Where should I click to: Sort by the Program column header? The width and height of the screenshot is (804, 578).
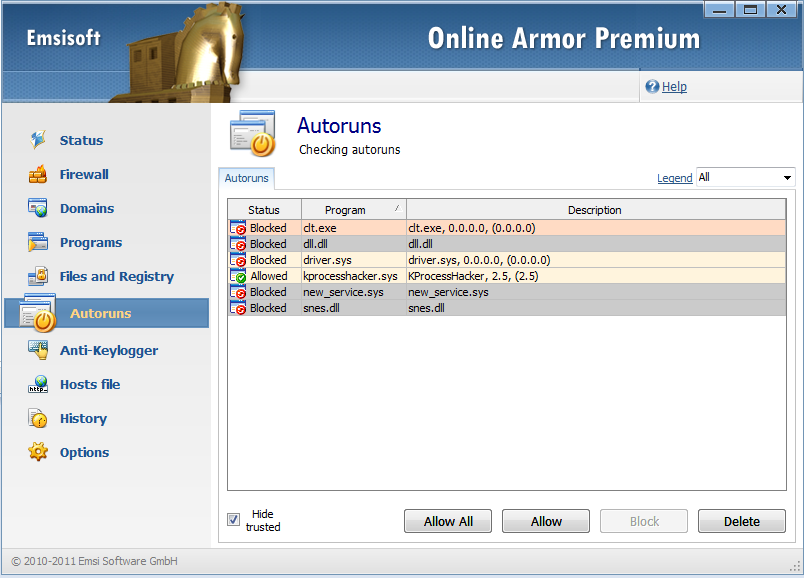pos(354,210)
